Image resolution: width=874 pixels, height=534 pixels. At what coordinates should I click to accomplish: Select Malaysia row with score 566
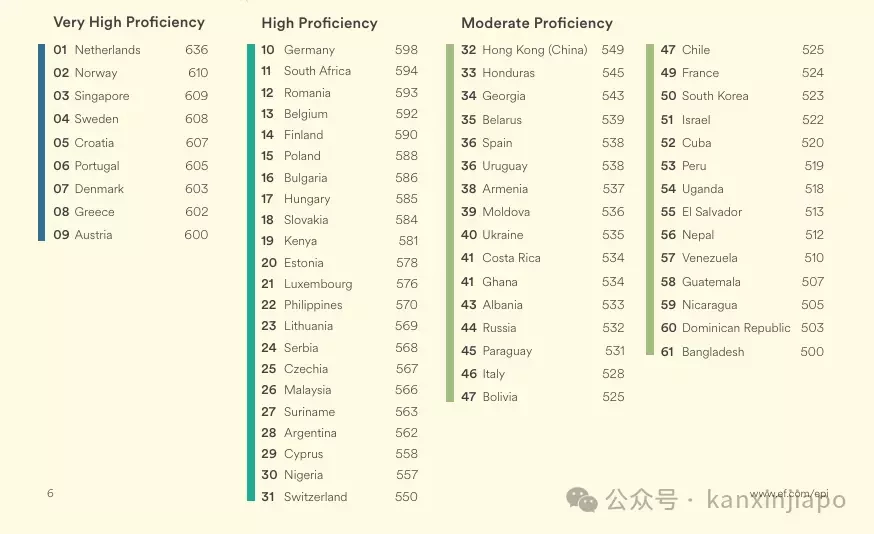click(x=339, y=390)
